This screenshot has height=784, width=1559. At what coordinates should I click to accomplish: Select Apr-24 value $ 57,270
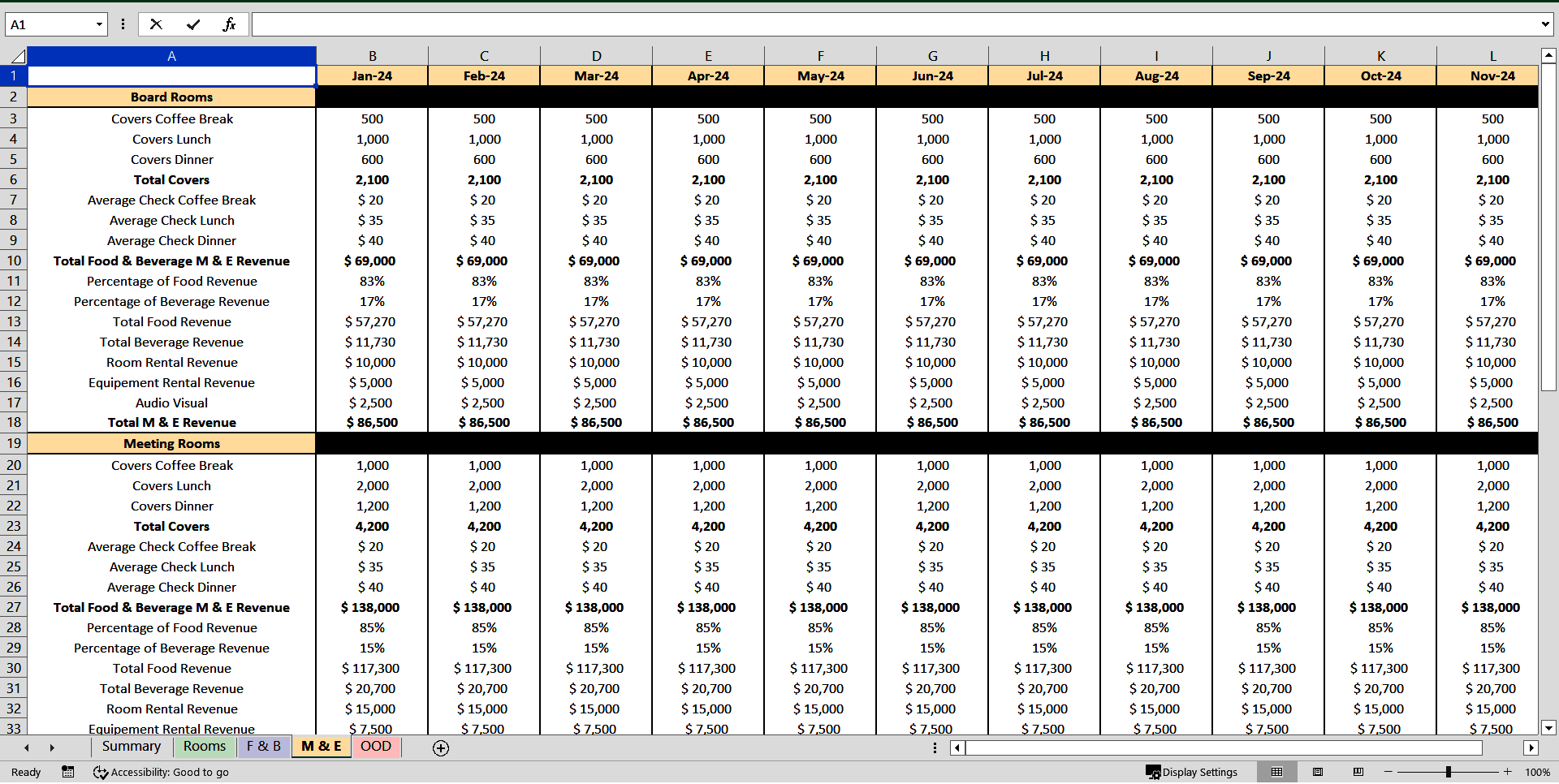(x=708, y=321)
